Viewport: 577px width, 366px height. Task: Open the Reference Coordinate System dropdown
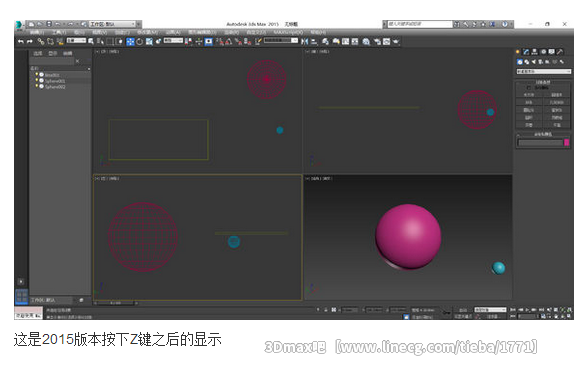pos(173,40)
